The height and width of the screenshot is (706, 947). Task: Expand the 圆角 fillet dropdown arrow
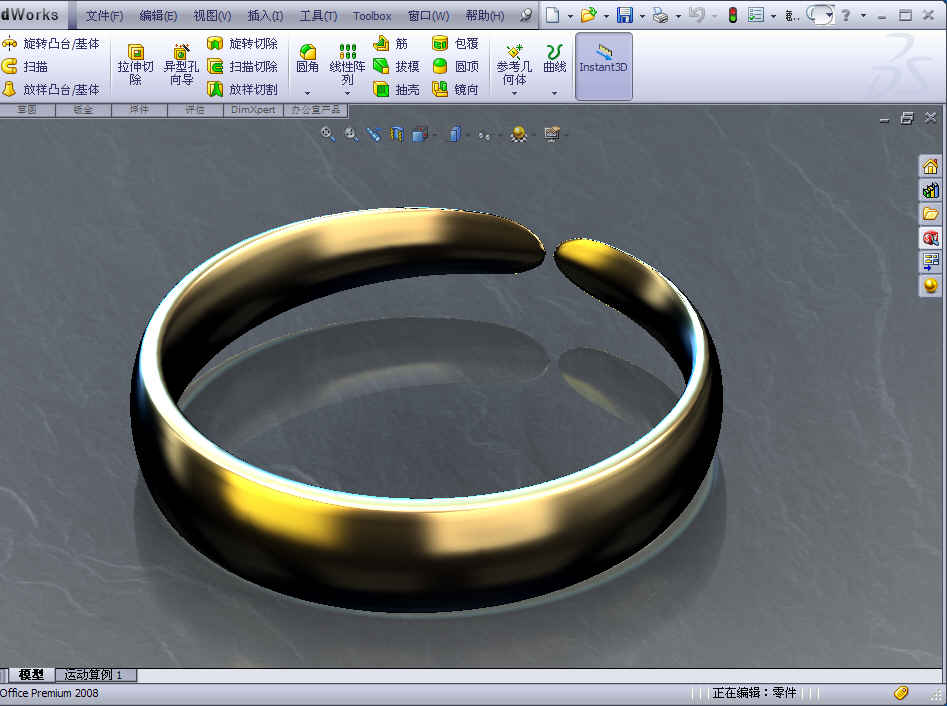point(307,93)
